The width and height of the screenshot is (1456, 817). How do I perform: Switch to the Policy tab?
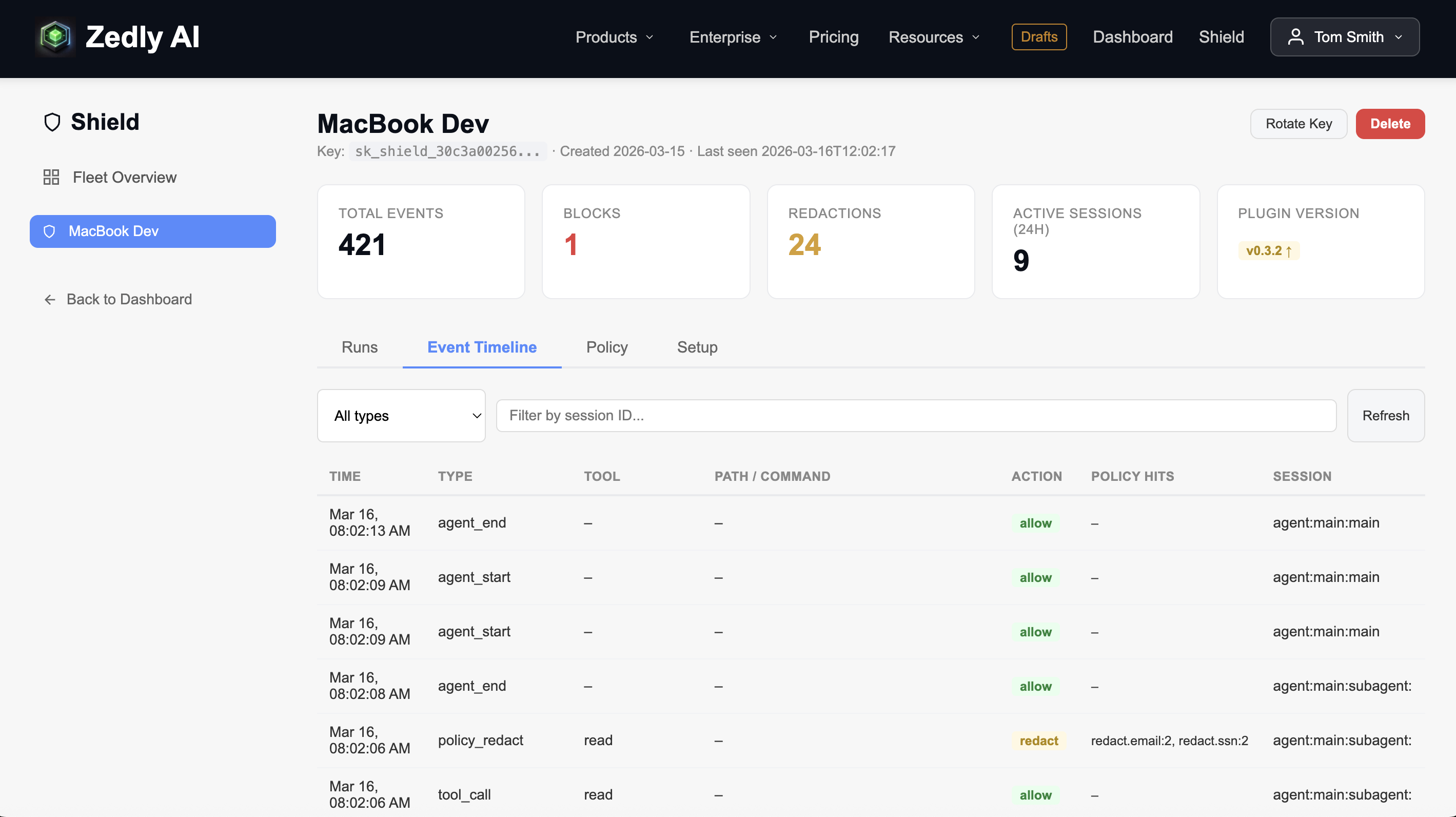coord(606,347)
